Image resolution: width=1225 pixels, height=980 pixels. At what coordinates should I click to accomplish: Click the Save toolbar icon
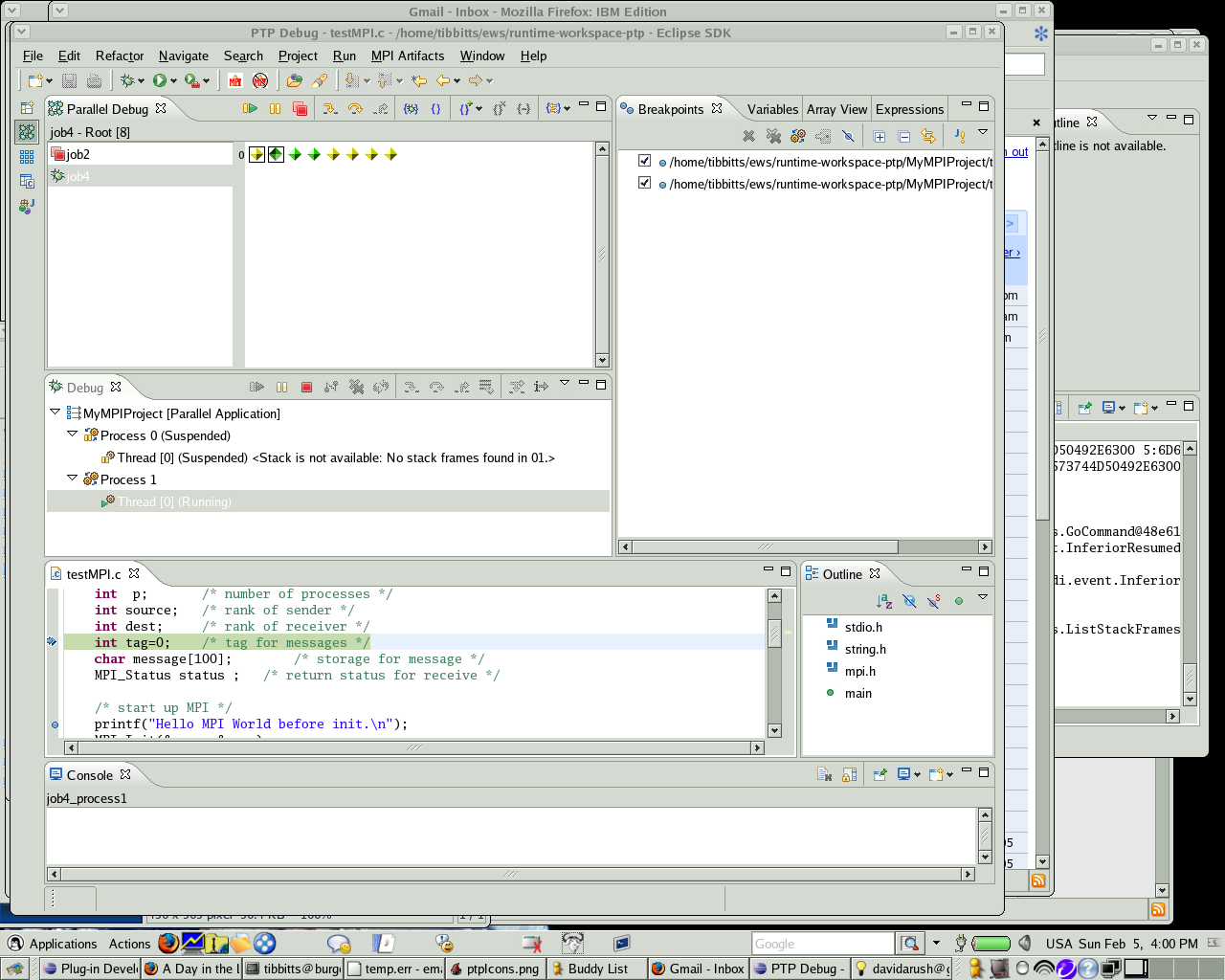pos(69,81)
